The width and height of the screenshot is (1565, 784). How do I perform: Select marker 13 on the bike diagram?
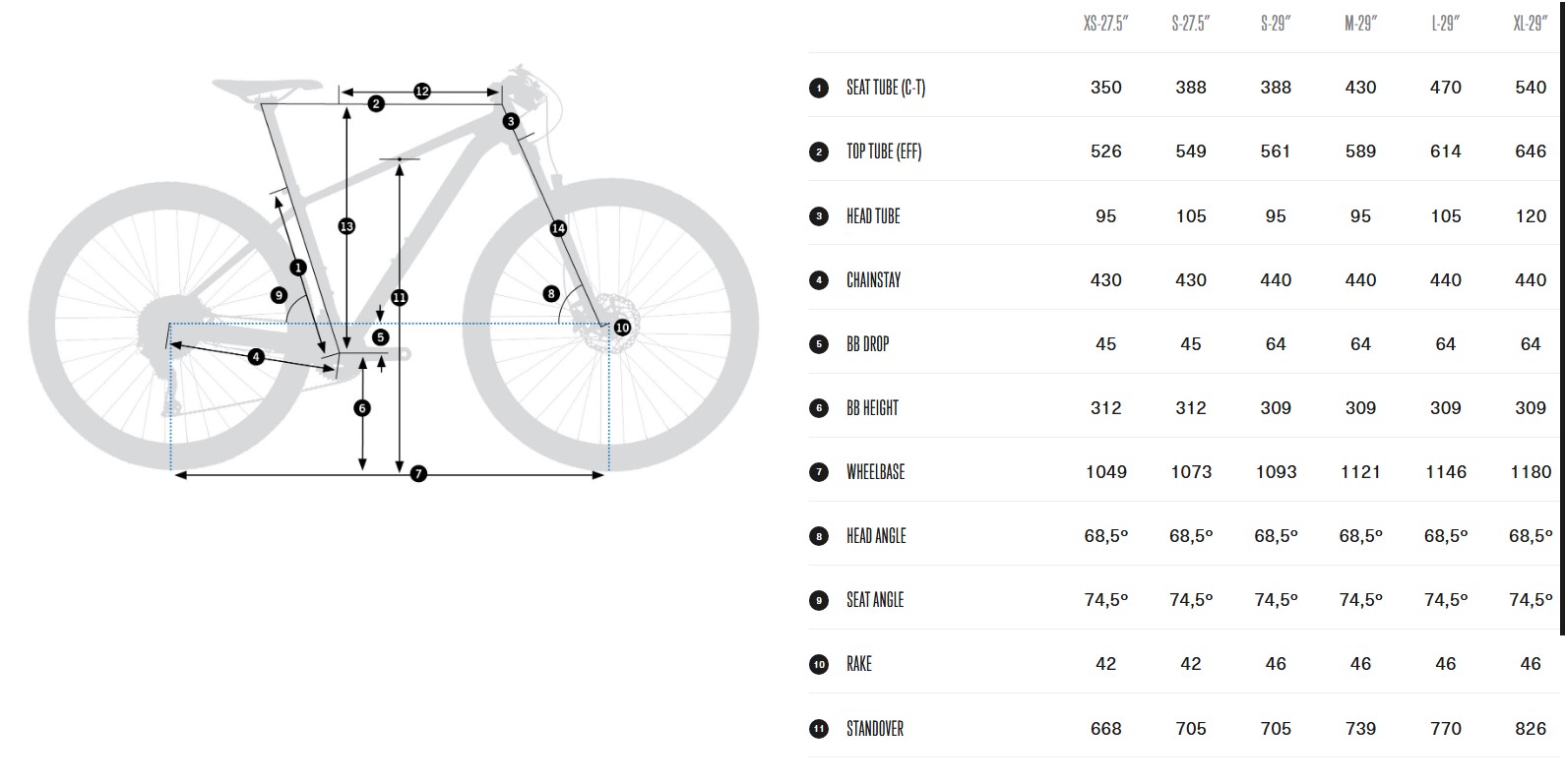pos(346,226)
